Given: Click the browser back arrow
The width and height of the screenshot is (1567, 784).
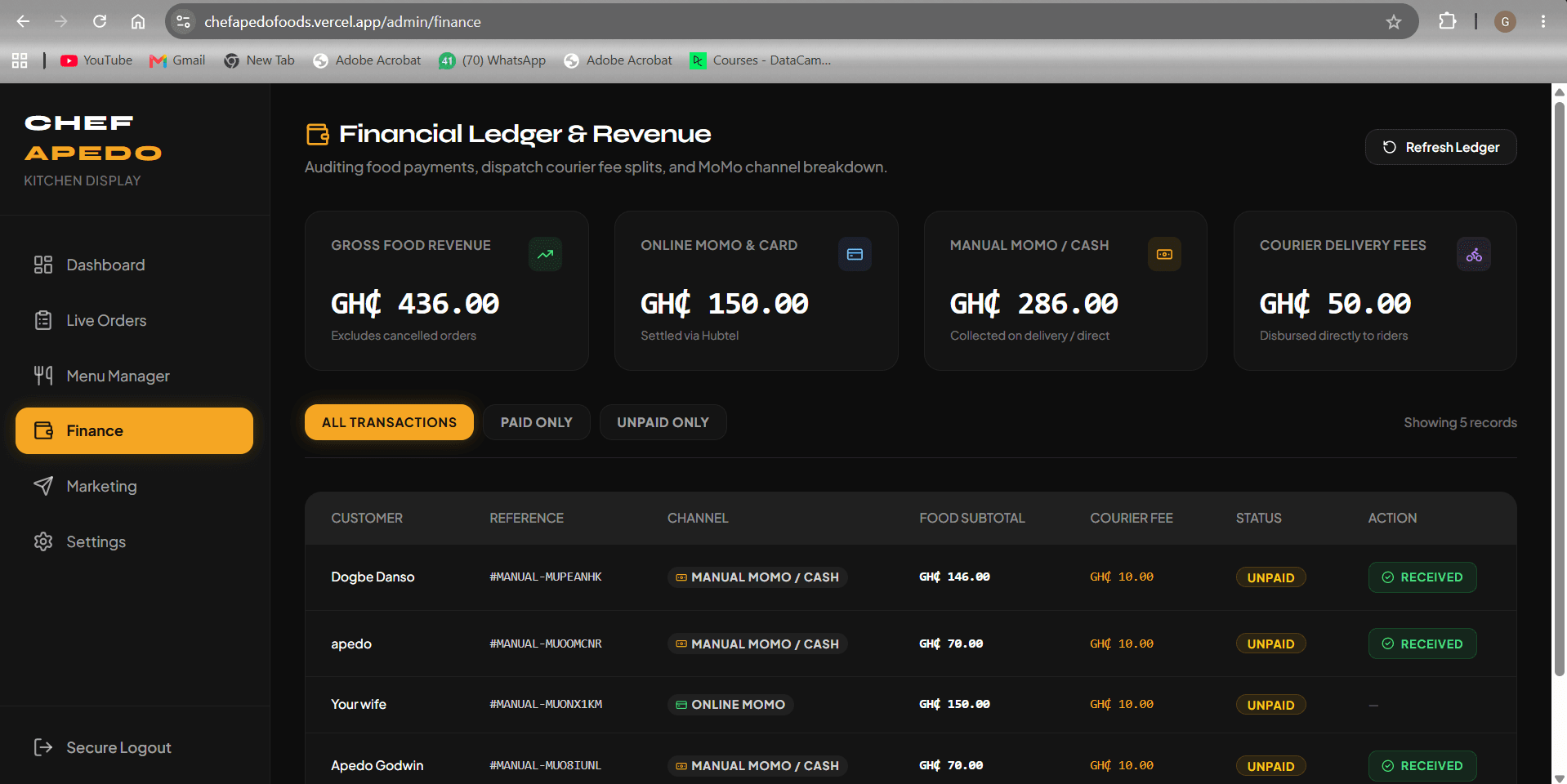Looking at the screenshot, I should (x=23, y=21).
